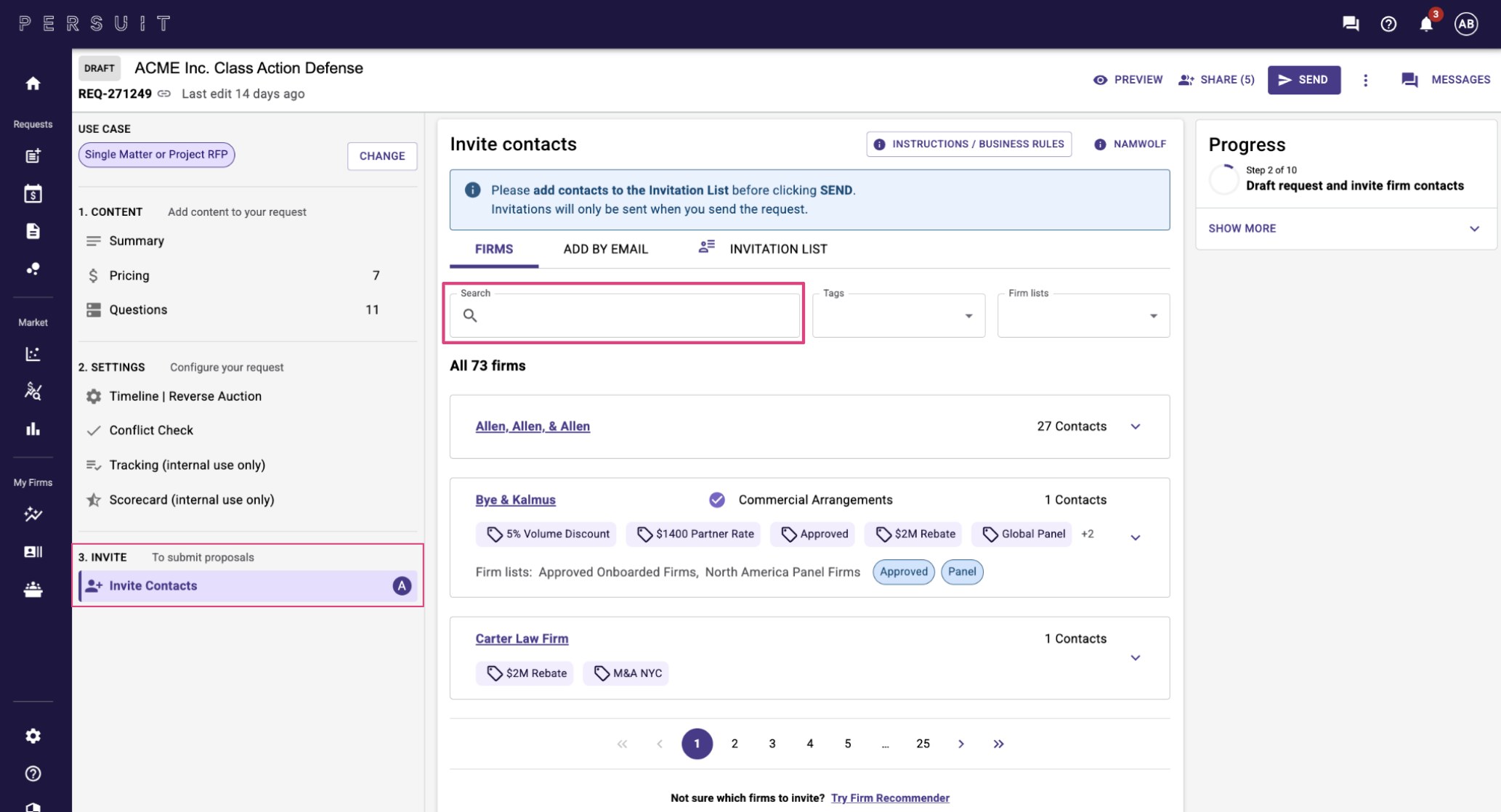
Task: Toggle the Approved chip on Bye & Kalmus
Action: tap(903, 572)
